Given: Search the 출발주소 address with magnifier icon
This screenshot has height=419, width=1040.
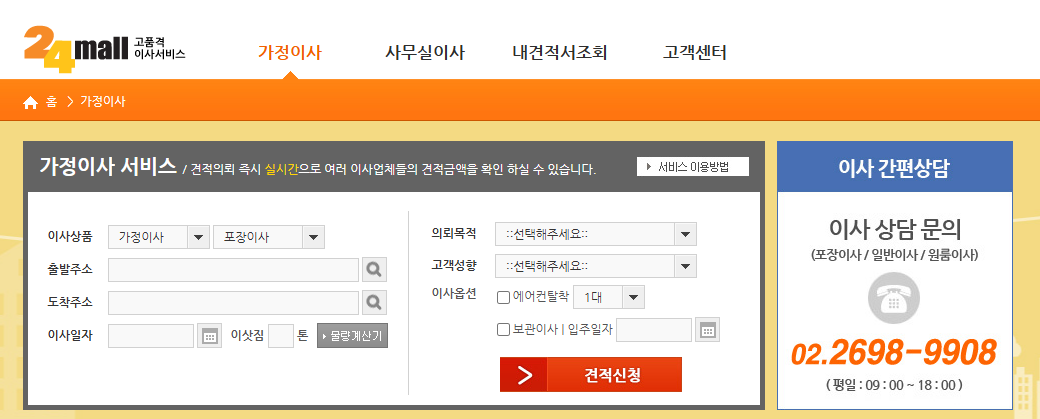Looking at the screenshot, I should [374, 270].
